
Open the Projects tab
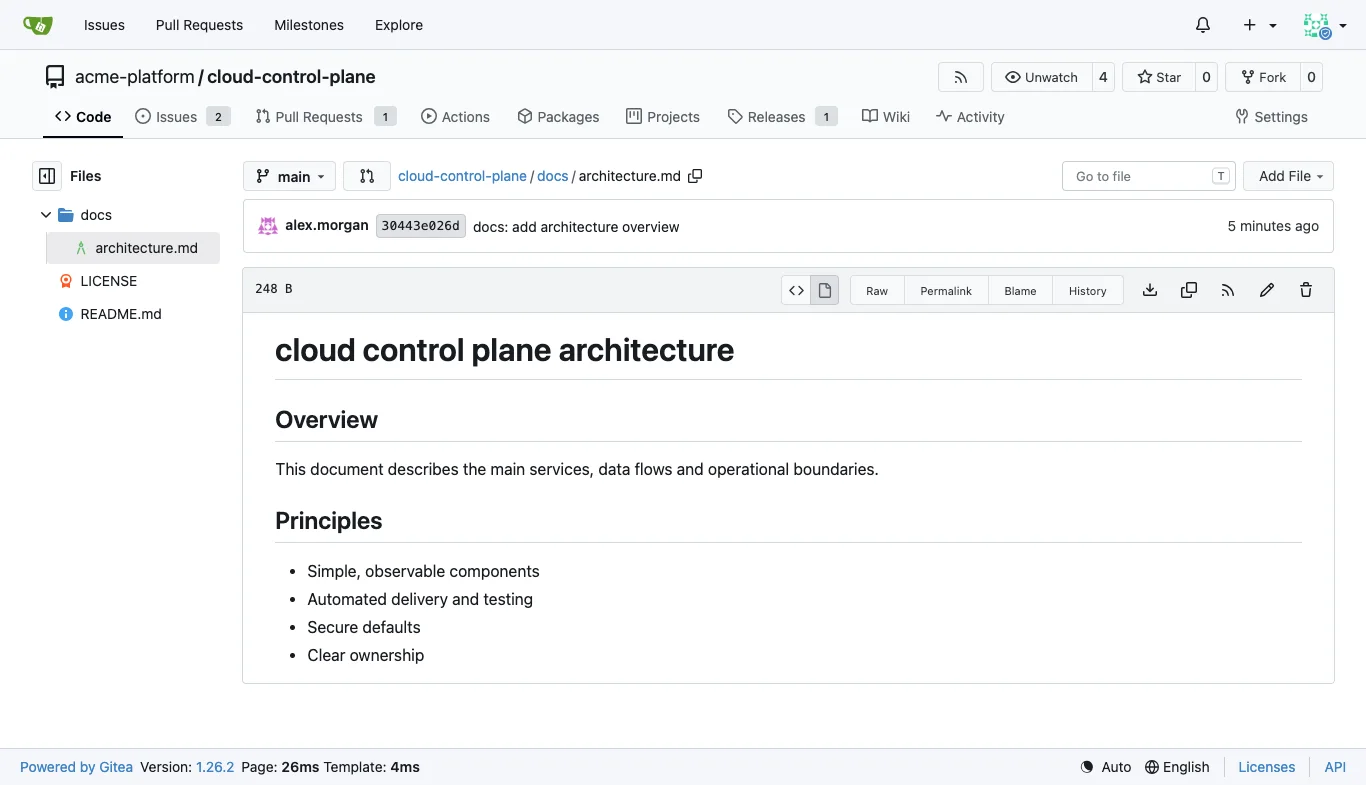(x=663, y=117)
